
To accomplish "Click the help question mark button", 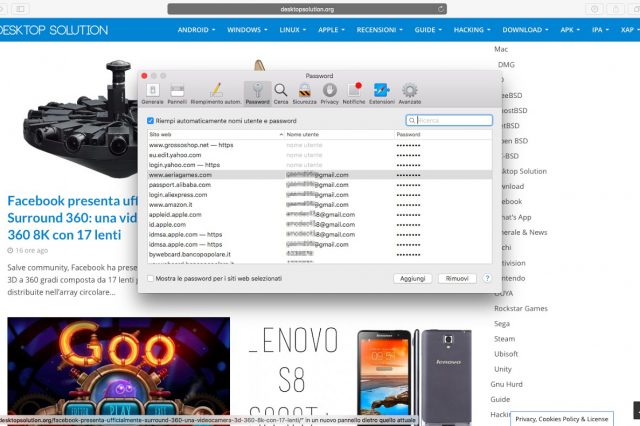I will point(487,278).
